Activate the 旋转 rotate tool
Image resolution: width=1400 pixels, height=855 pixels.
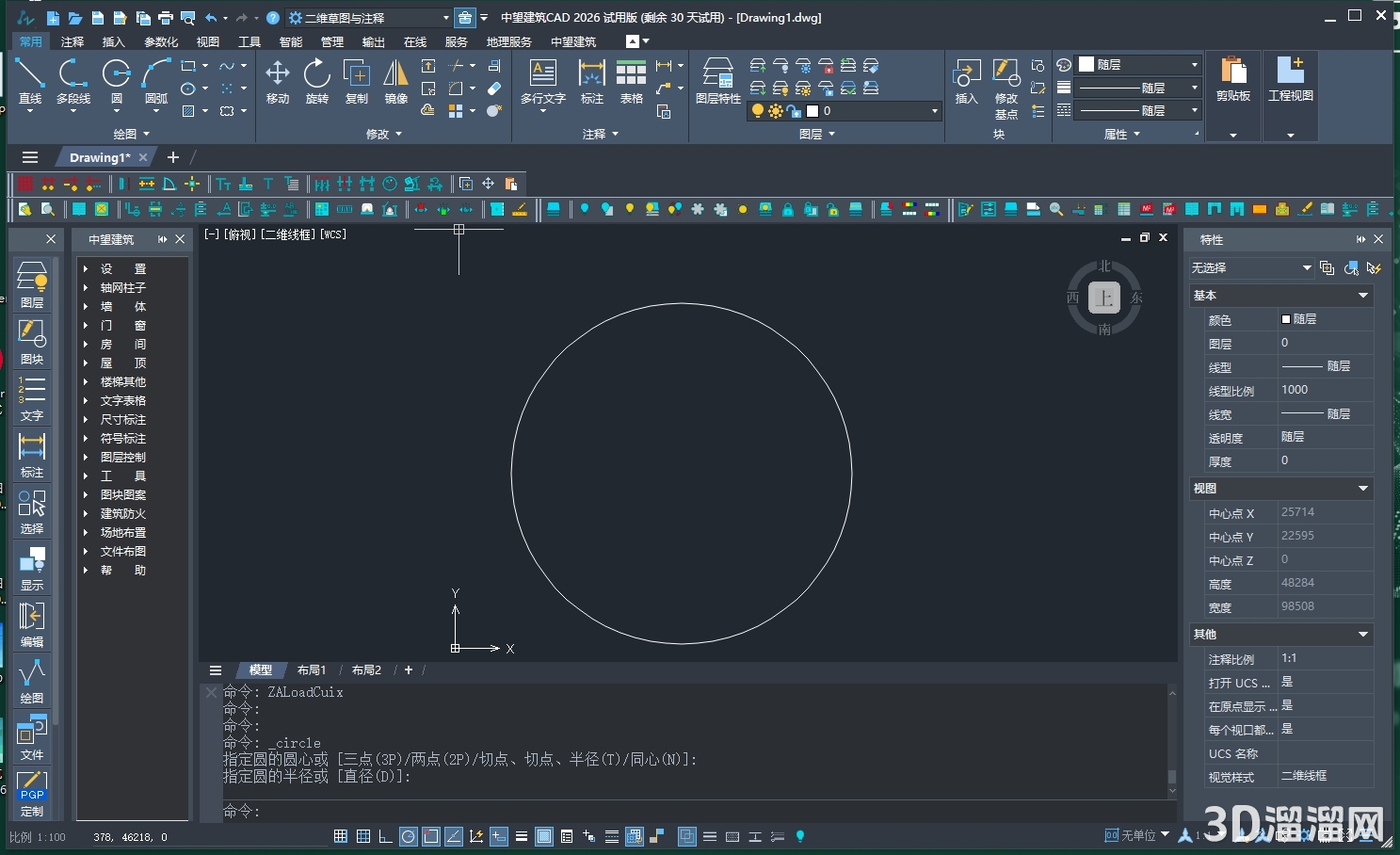point(317,81)
